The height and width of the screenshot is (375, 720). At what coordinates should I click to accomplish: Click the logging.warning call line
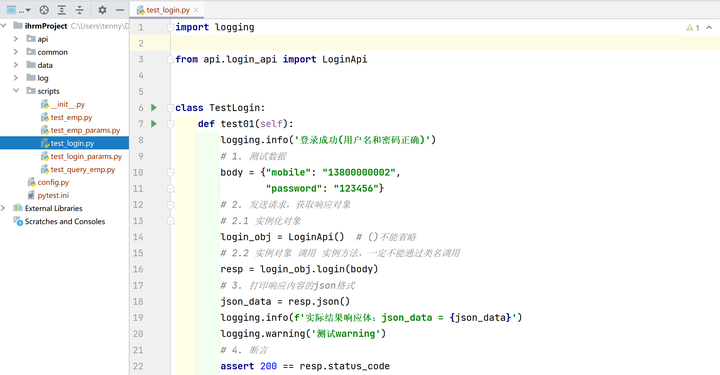(x=303, y=334)
